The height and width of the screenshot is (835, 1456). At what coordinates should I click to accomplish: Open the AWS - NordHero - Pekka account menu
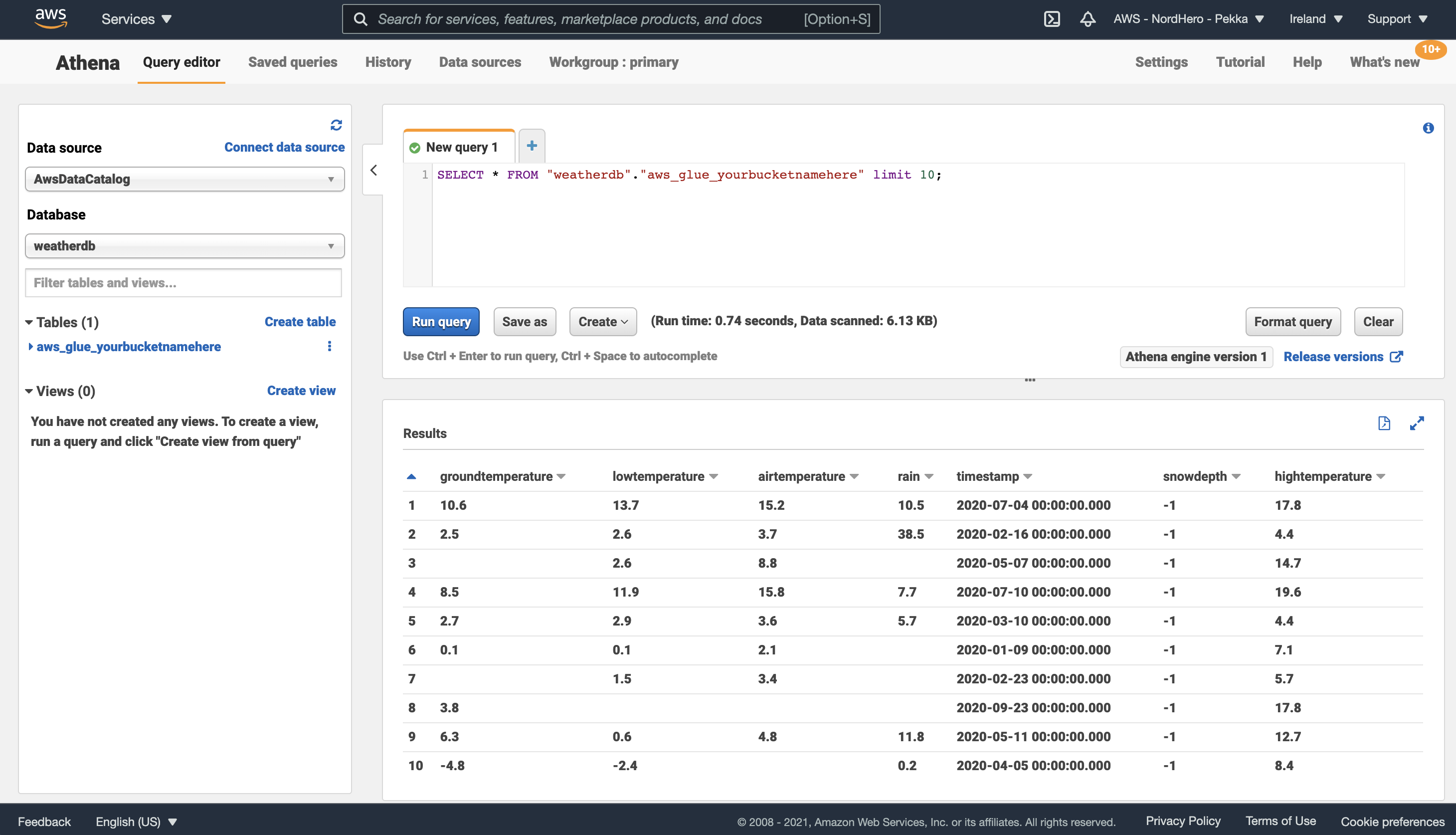[x=1188, y=19]
